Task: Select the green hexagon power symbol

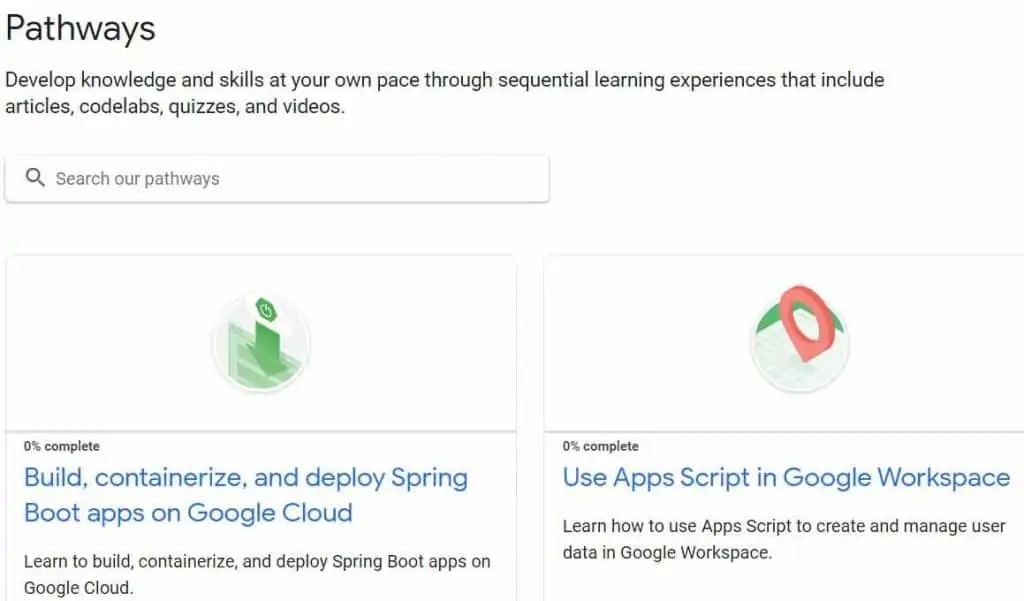Action: click(x=266, y=310)
